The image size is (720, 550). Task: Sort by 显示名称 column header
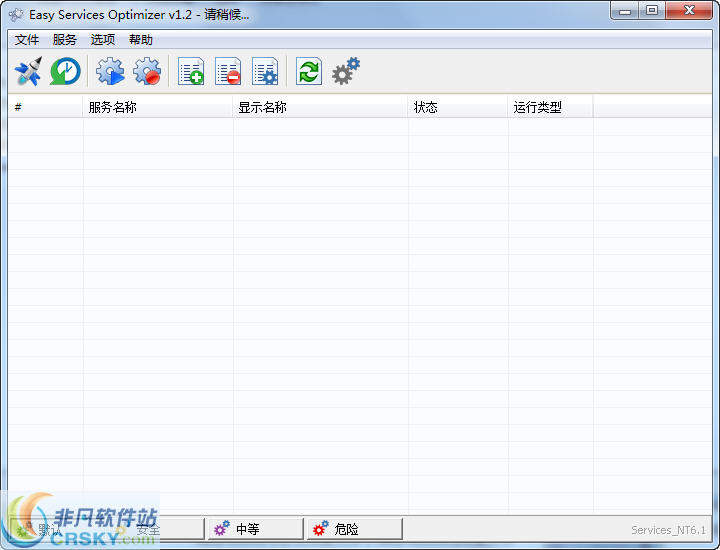[x=320, y=107]
